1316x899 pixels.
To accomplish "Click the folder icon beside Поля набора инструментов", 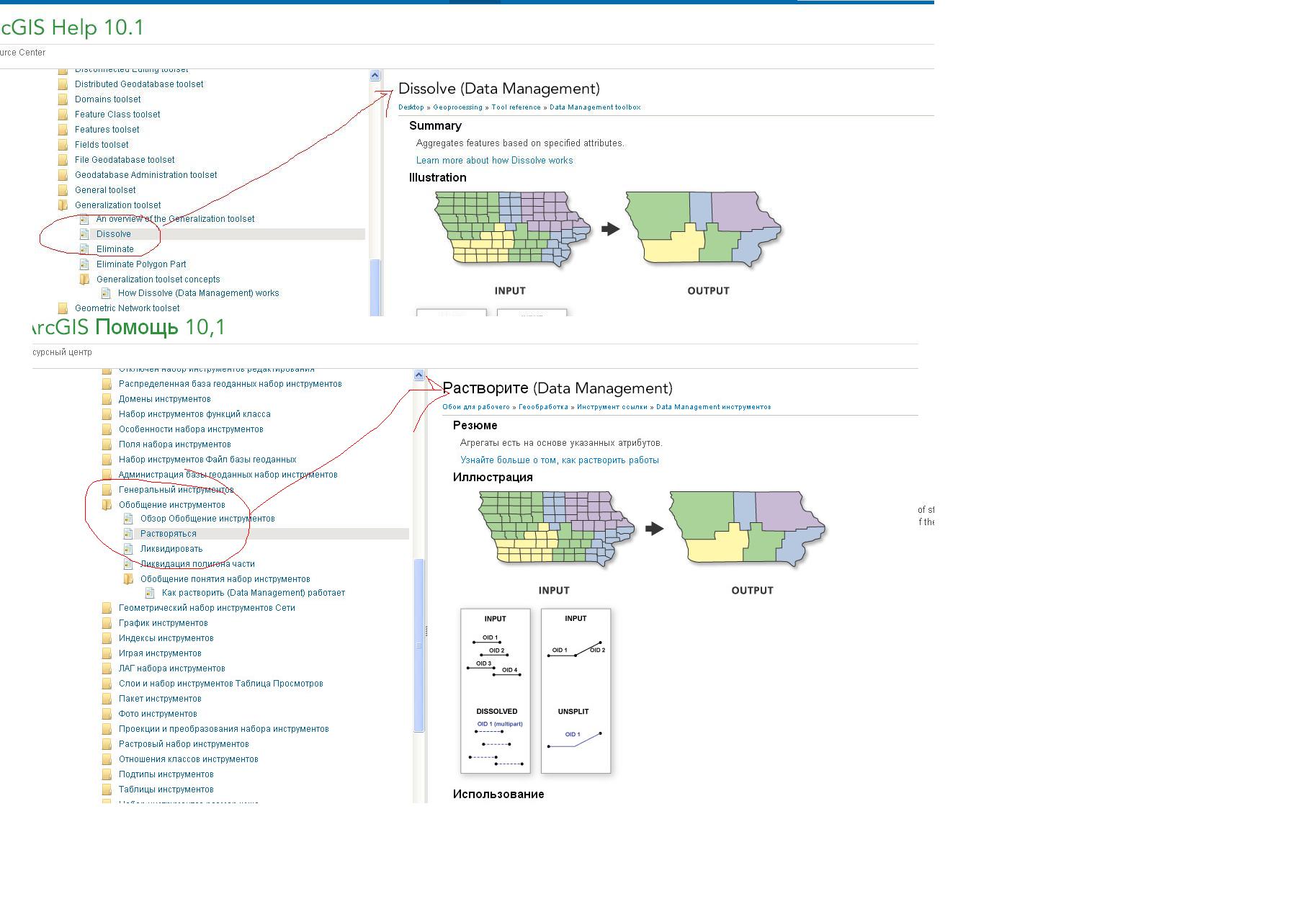I will [107, 444].
